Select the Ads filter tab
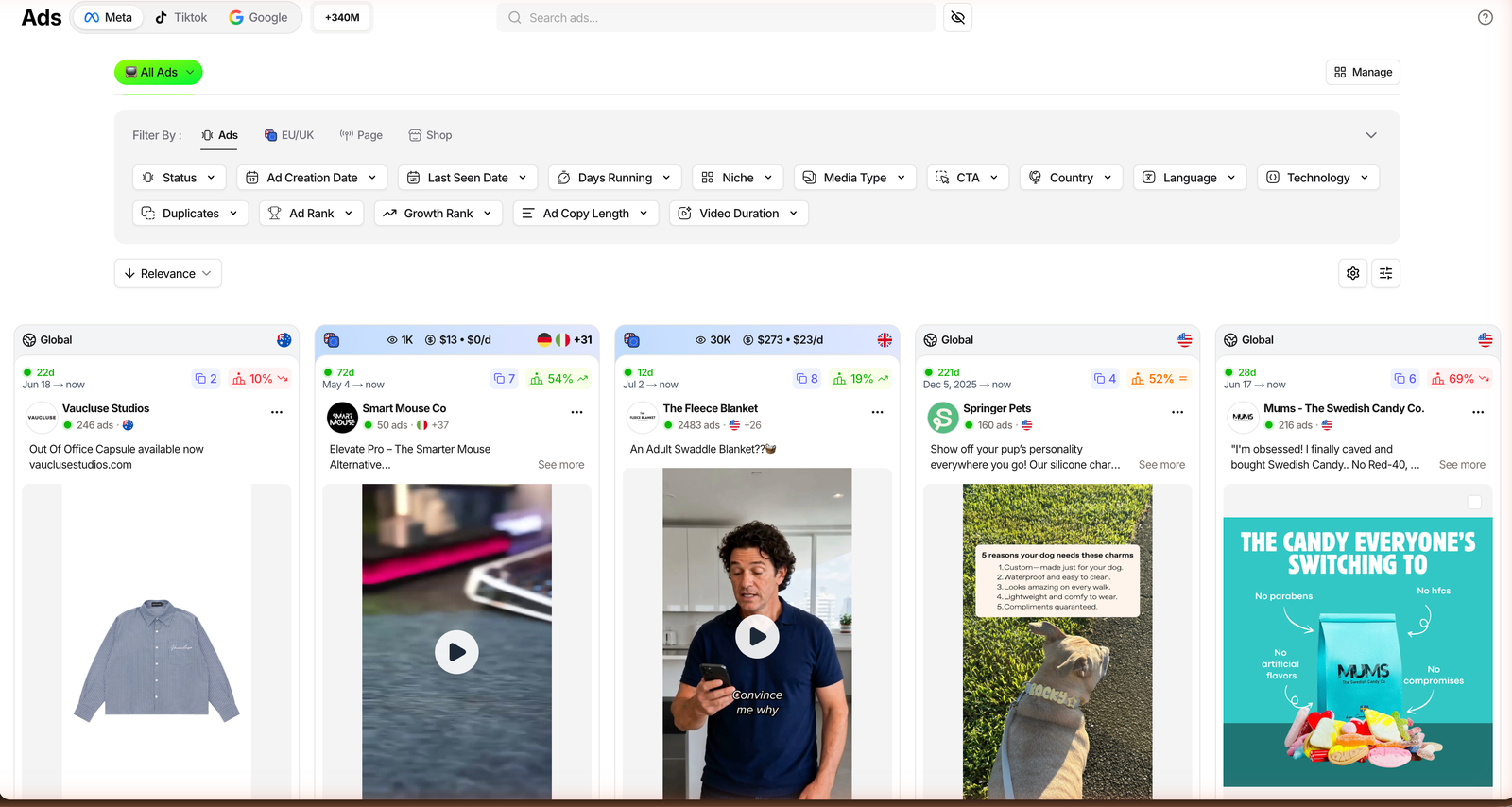 (x=219, y=135)
